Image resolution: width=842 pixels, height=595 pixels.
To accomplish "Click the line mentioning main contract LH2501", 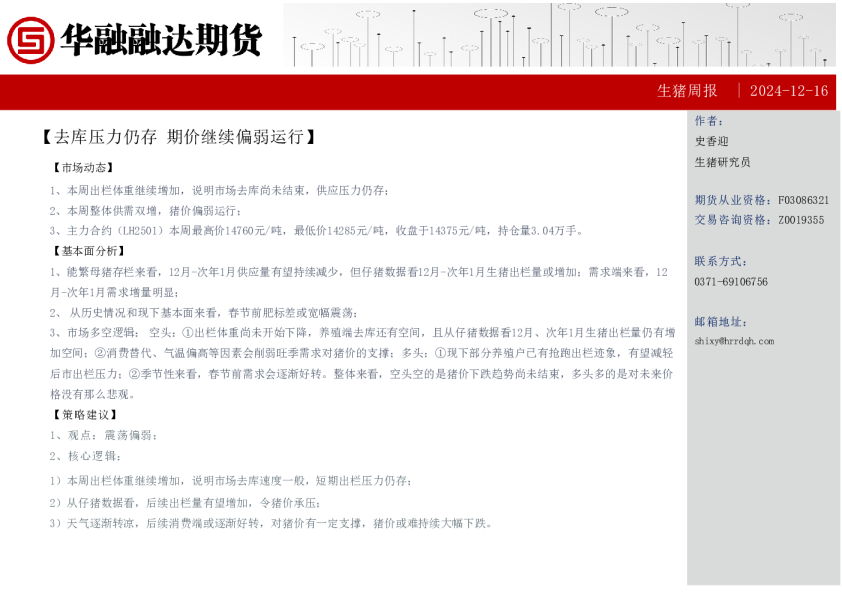I will (x=315, y=230).
